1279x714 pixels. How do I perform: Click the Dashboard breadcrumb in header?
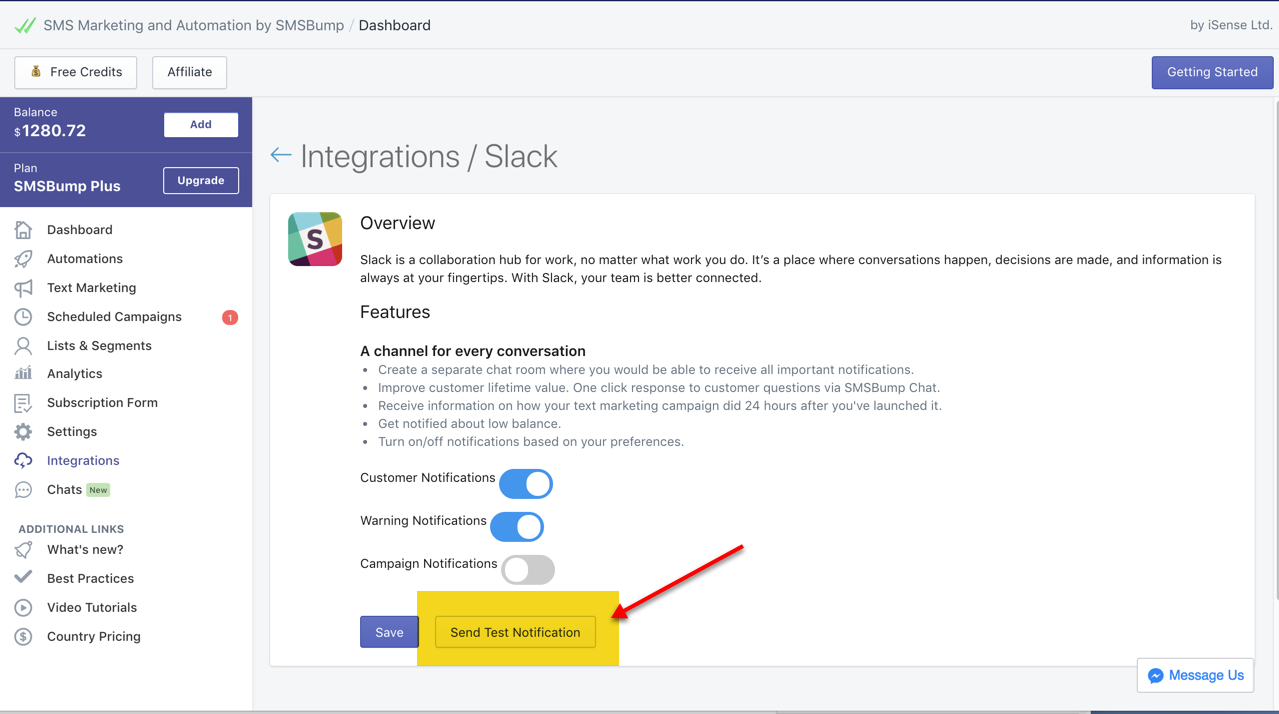click(x=395, y=25)
